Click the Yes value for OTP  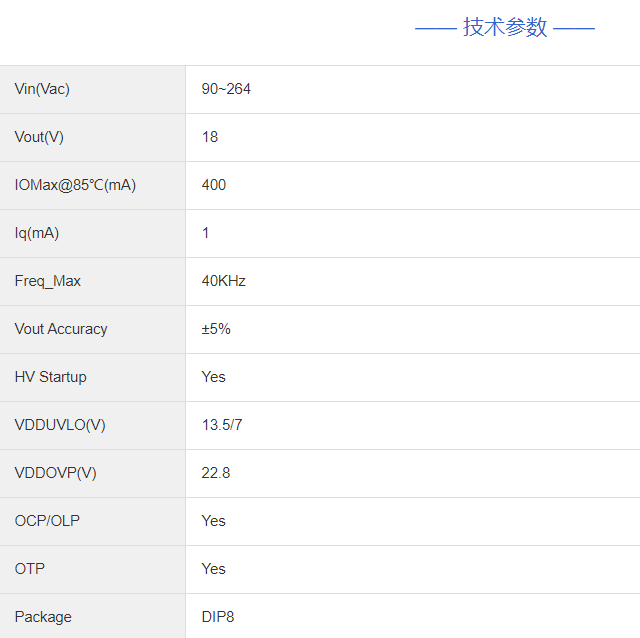[213, 569]
